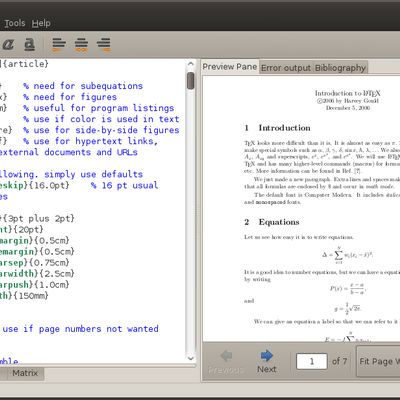Click the '% need for subequations' comment

tap(83, 86)
